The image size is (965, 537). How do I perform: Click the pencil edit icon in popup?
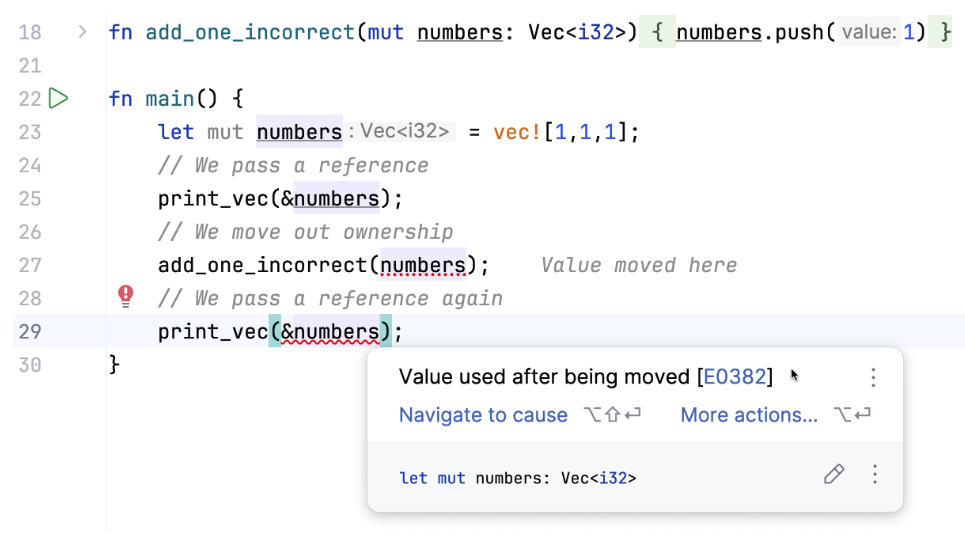click(x=833, y=475)
